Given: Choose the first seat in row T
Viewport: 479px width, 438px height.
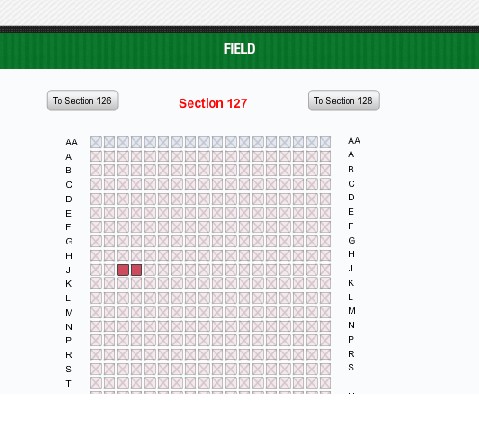Looking at the screenshot, I should pyautogui.click(x=96, y=383).
